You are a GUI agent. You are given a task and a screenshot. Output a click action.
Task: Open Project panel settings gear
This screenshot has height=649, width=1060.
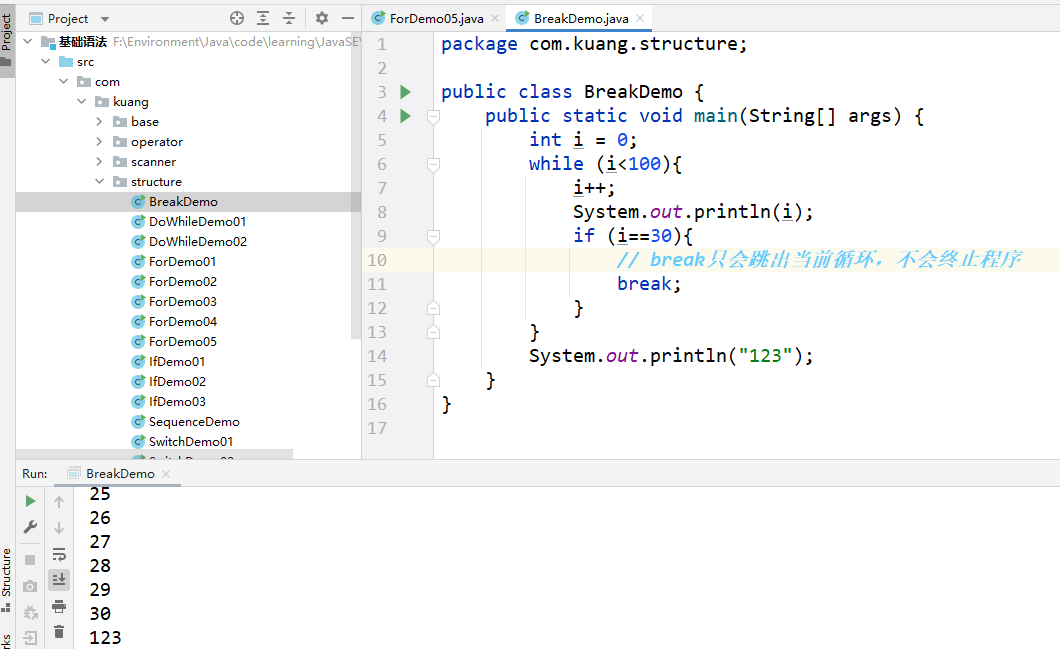pyautogui.click(x=322, y=18)
